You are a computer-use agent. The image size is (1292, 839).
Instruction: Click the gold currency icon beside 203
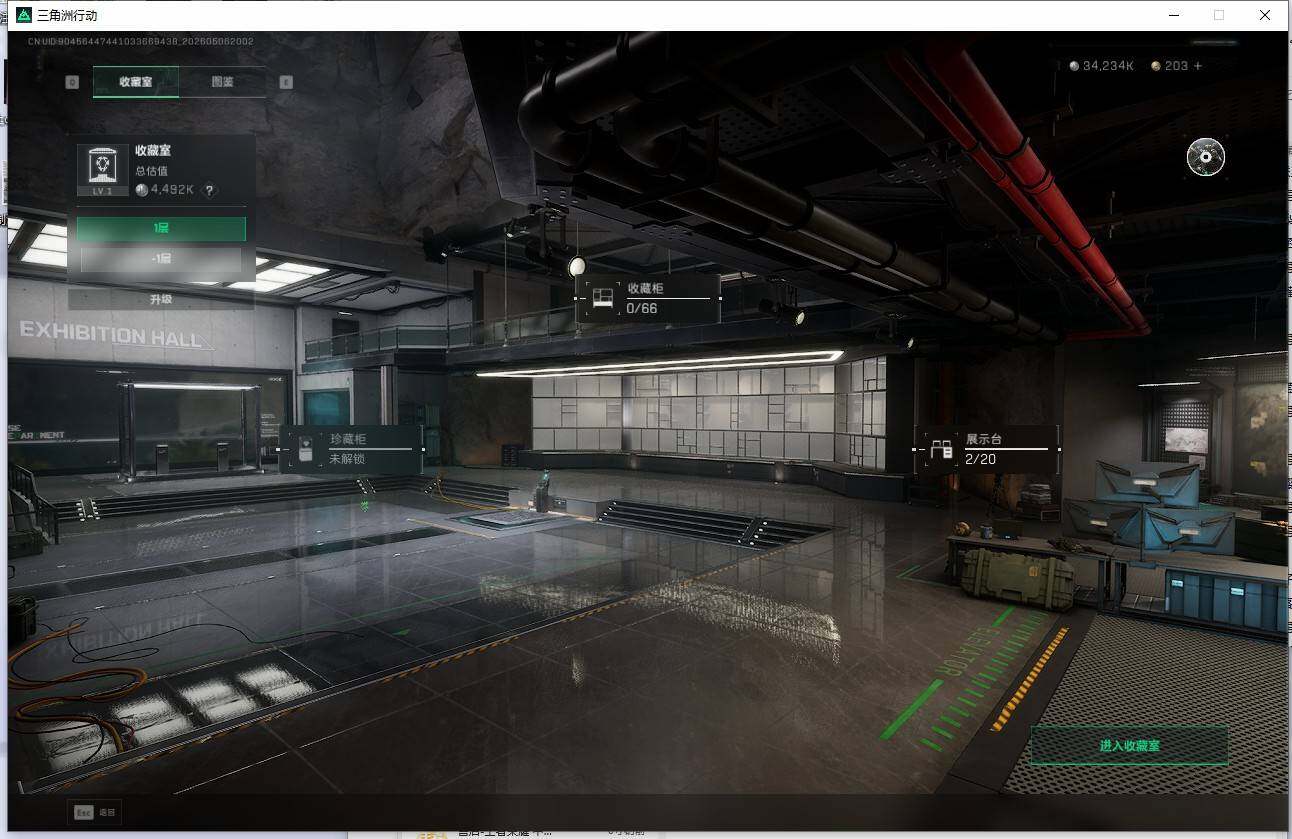(1156, 66)
